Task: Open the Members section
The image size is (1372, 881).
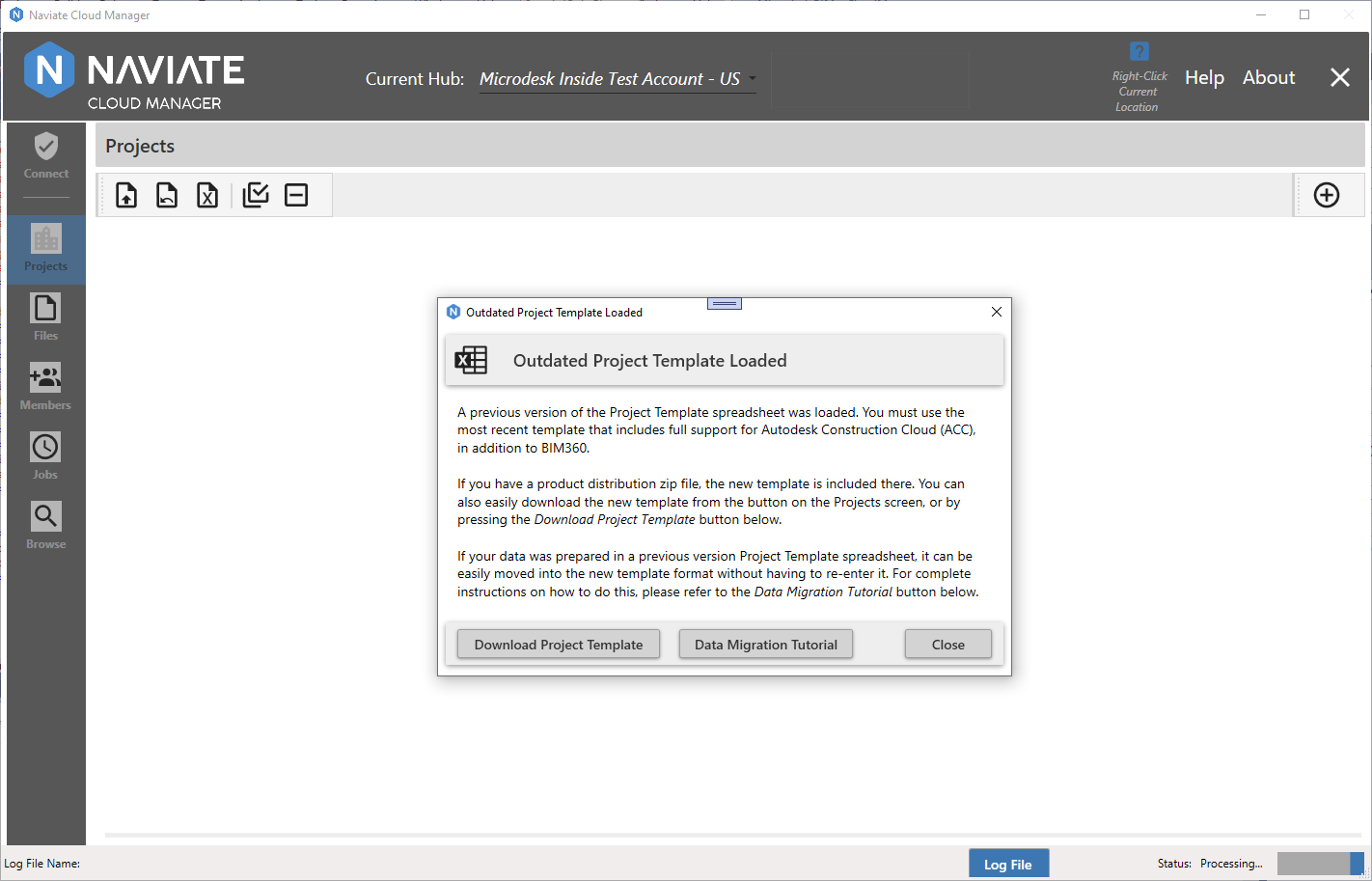Action: pos(46,387)
